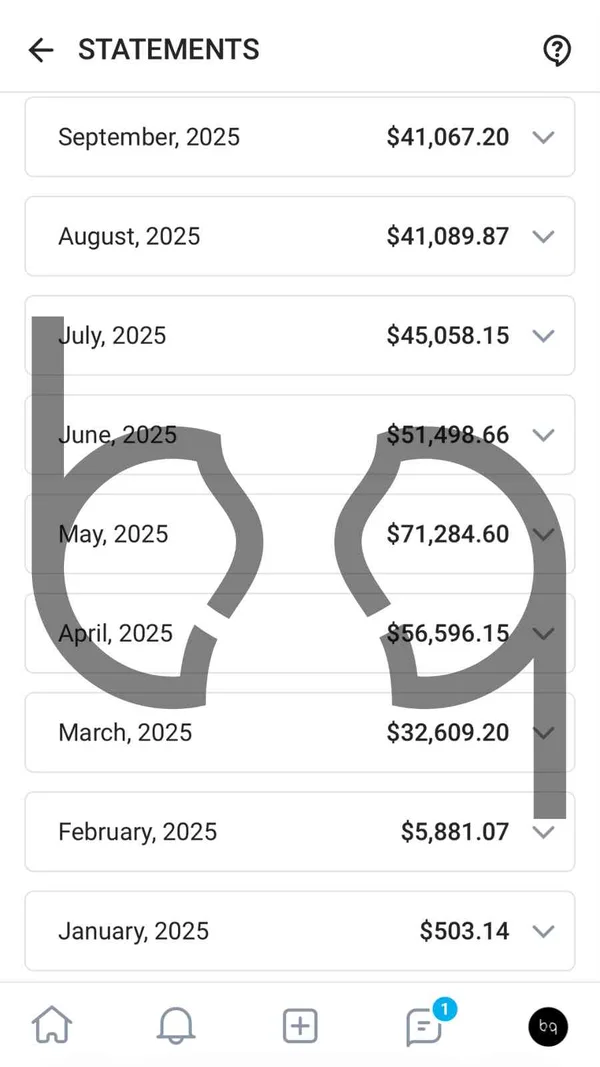
Task: Open the help icon on statements screen
Action: click(557, 49)
